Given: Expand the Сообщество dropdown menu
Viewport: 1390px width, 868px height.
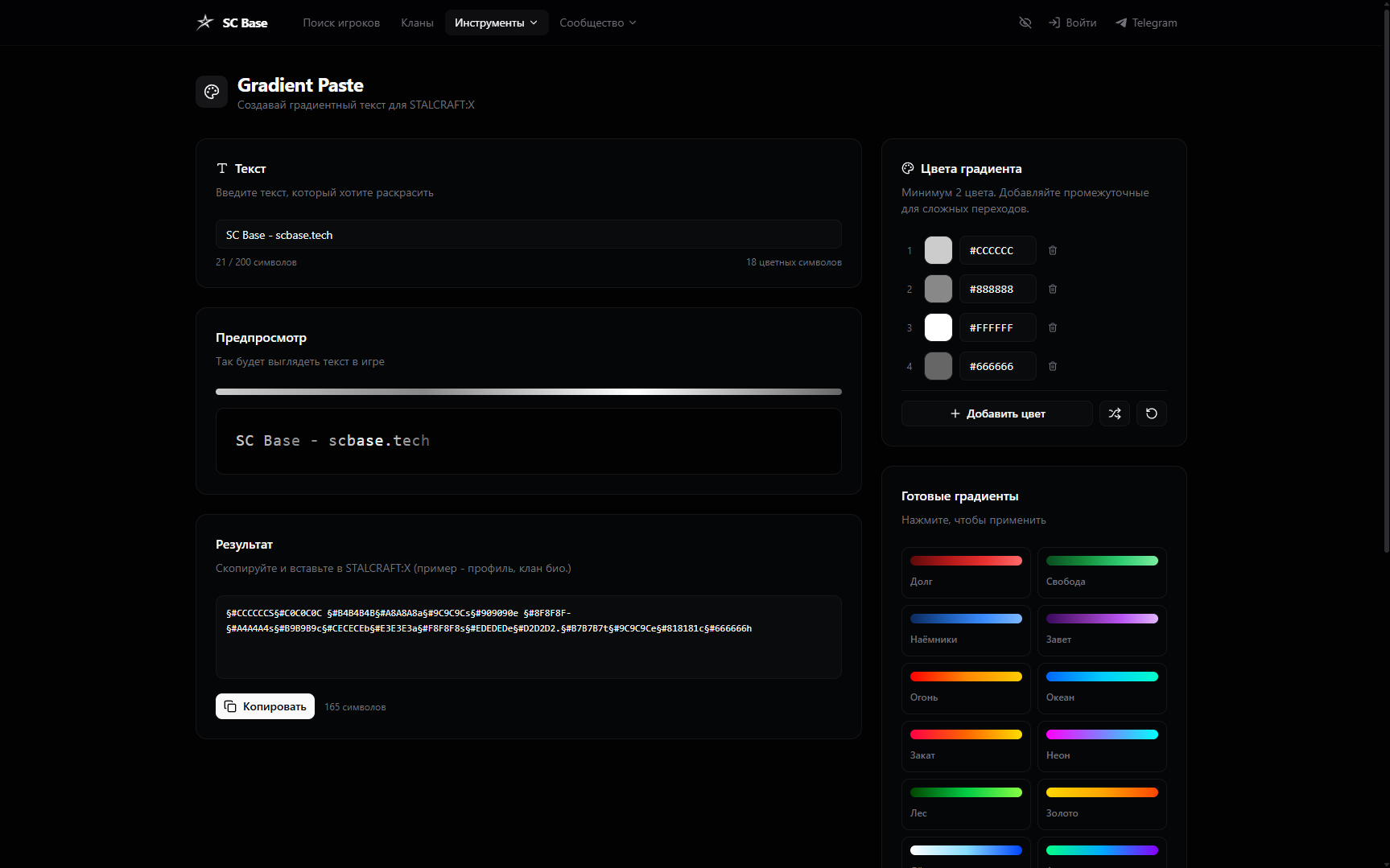Looking at the screenshot, I should point(598,23).
